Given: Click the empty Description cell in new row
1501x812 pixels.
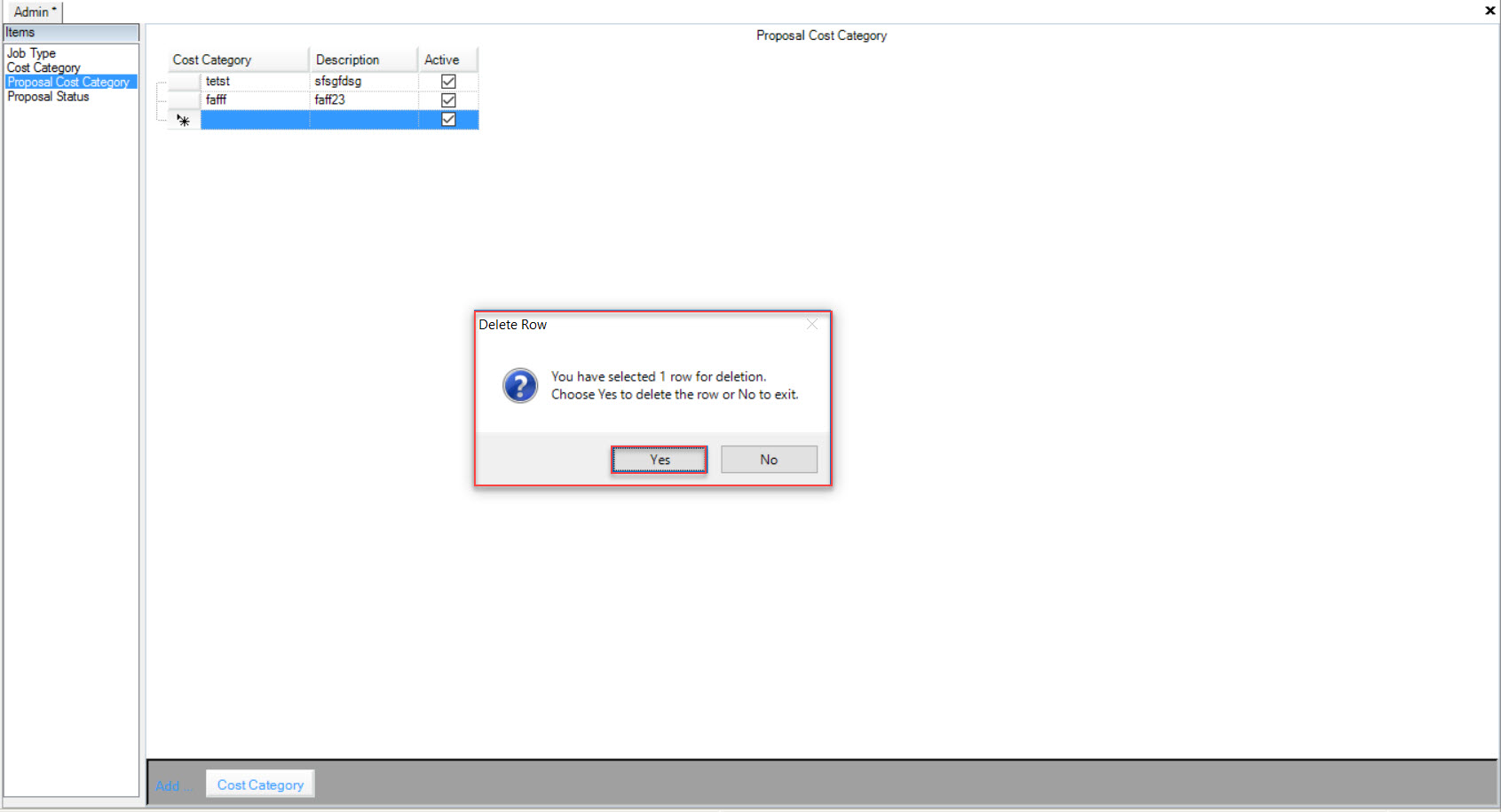Looking at the screenshot, I should tap(364, 119).
